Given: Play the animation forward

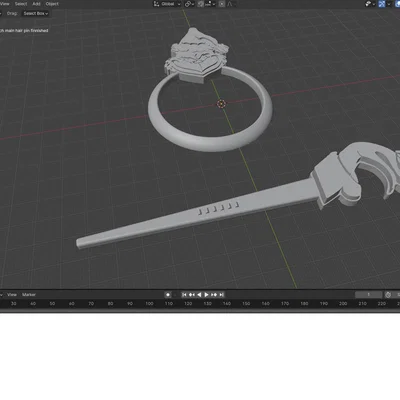Looking at the screenshot, I should coord(206,295).
